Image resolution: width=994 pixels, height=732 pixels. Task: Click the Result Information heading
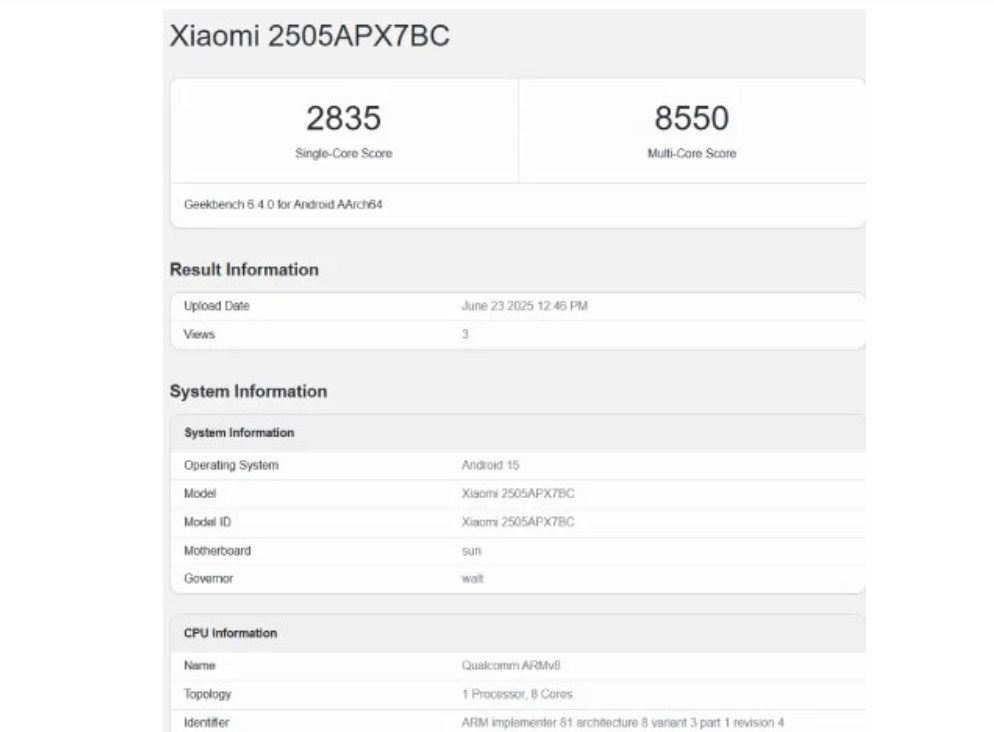(x=244, y=270)
